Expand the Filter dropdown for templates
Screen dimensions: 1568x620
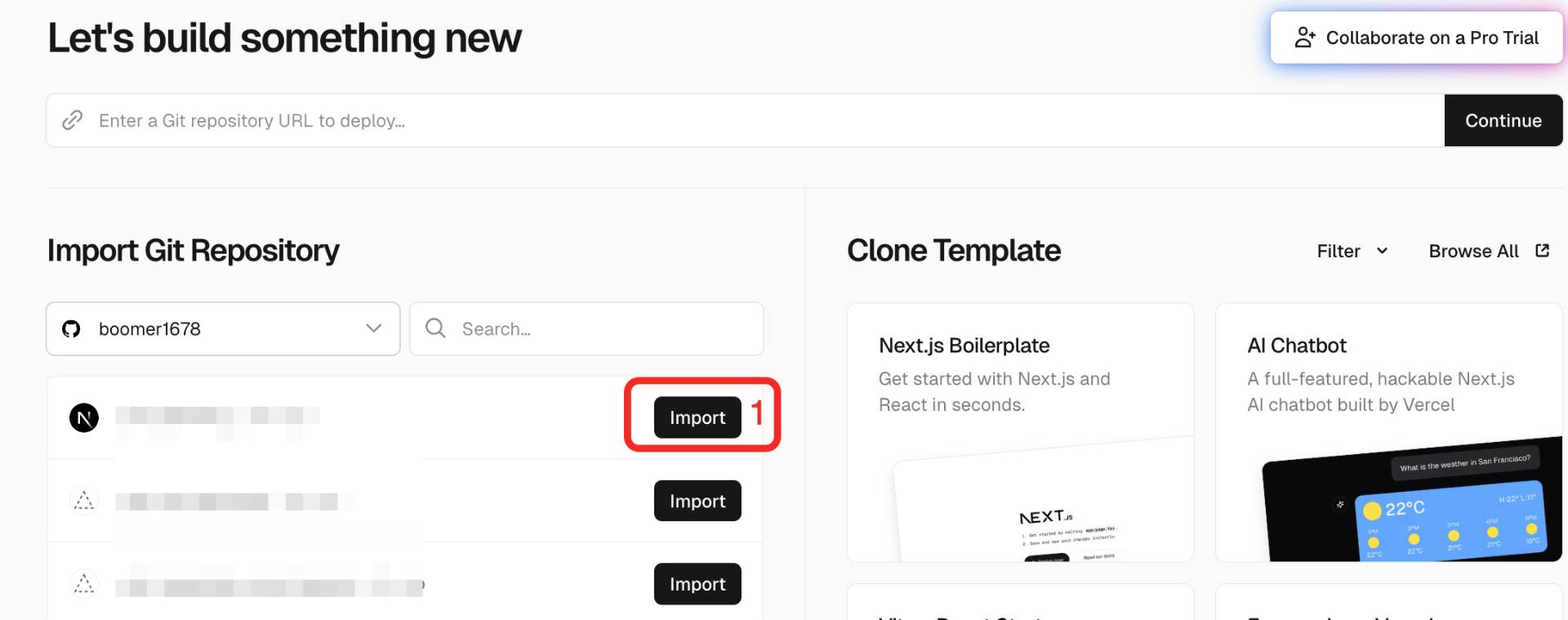click(1352, 252)
